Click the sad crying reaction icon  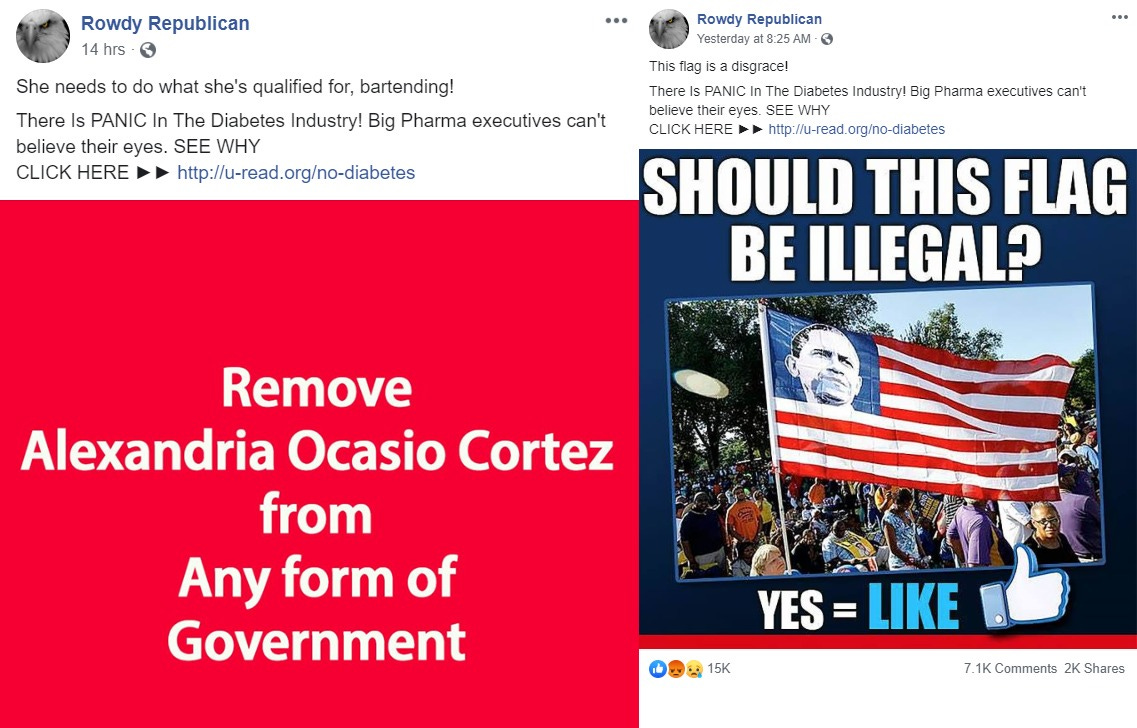pos(694,669)
